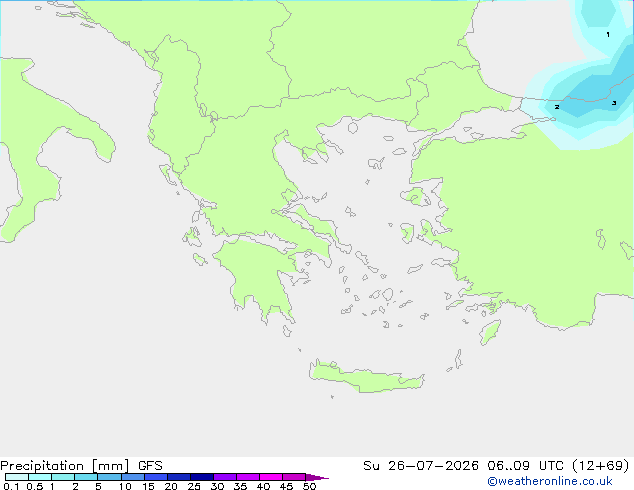Click the forecast date 'Su 26-07-2026 06..09 UTC (12+69)'
This screenshot has width=634, height=490.
click(496, 466)
